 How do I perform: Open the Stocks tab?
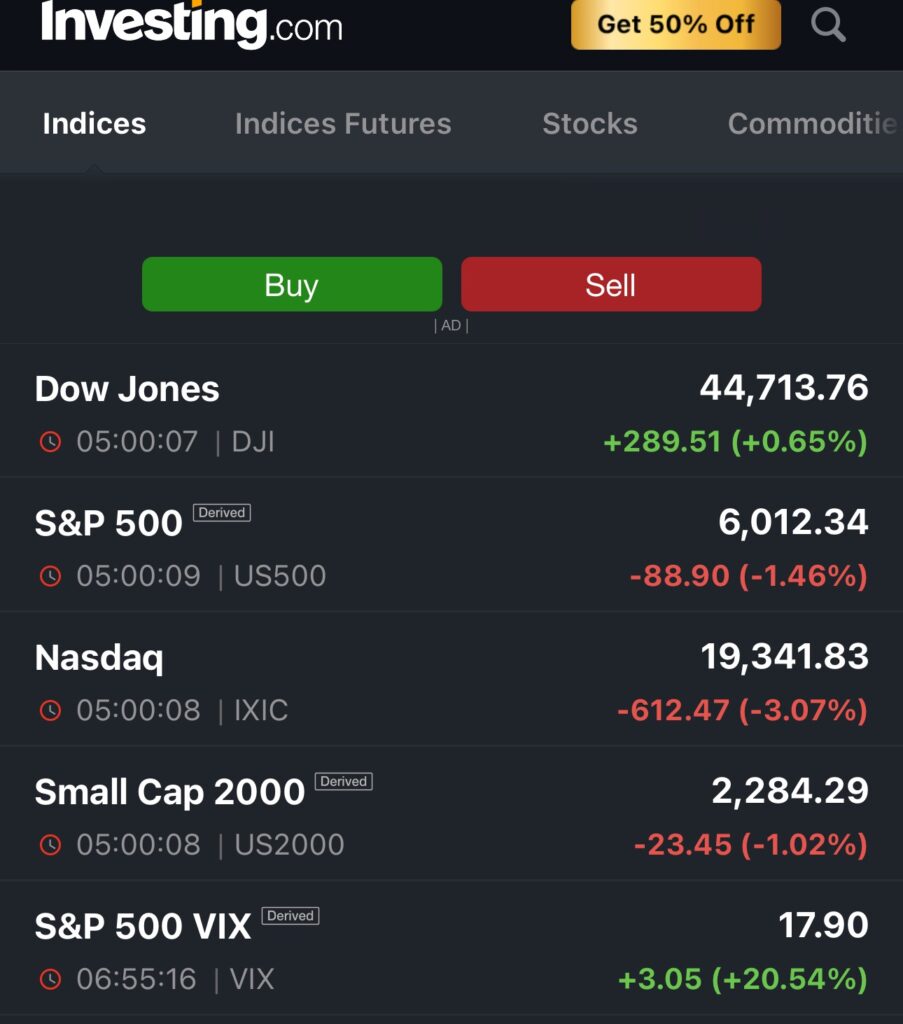coord(590,124)
